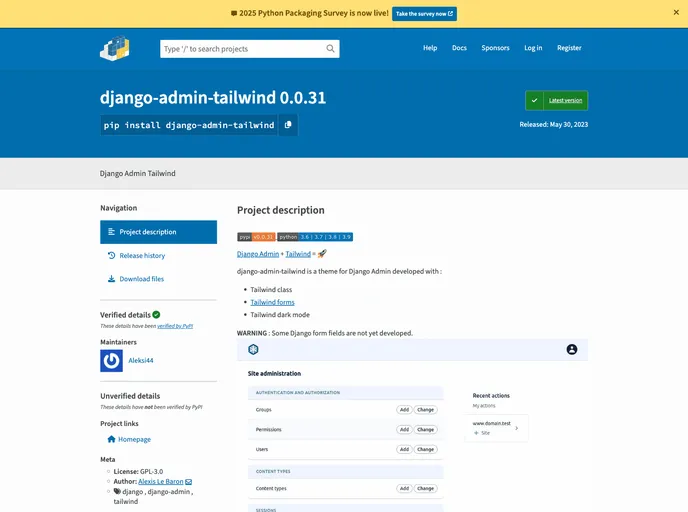
Task: Click the Latest version link
Action: pyautogui.click(x=565, y=100)
